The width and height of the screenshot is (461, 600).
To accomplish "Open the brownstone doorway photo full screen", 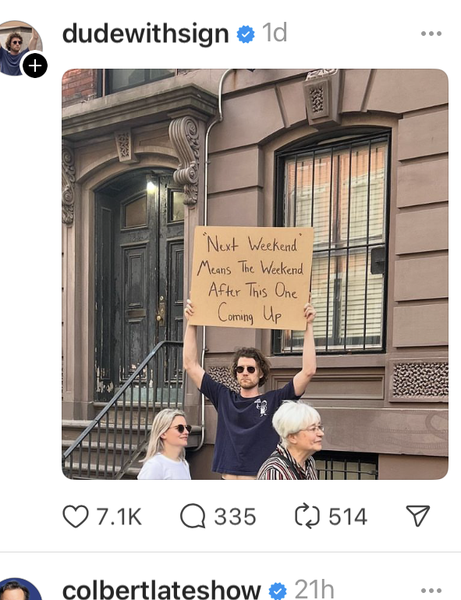I will point(255,274).
